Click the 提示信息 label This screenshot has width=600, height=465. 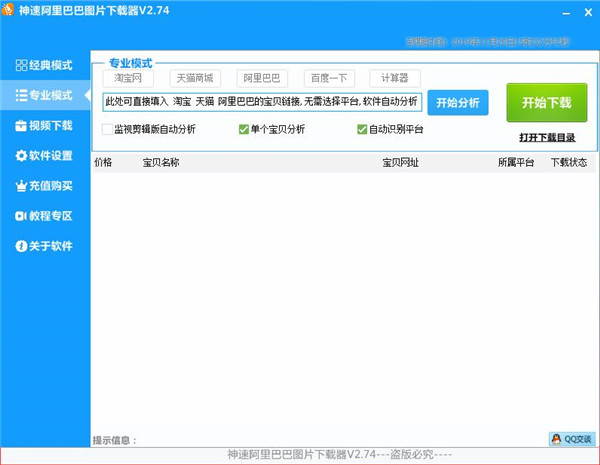115,440
